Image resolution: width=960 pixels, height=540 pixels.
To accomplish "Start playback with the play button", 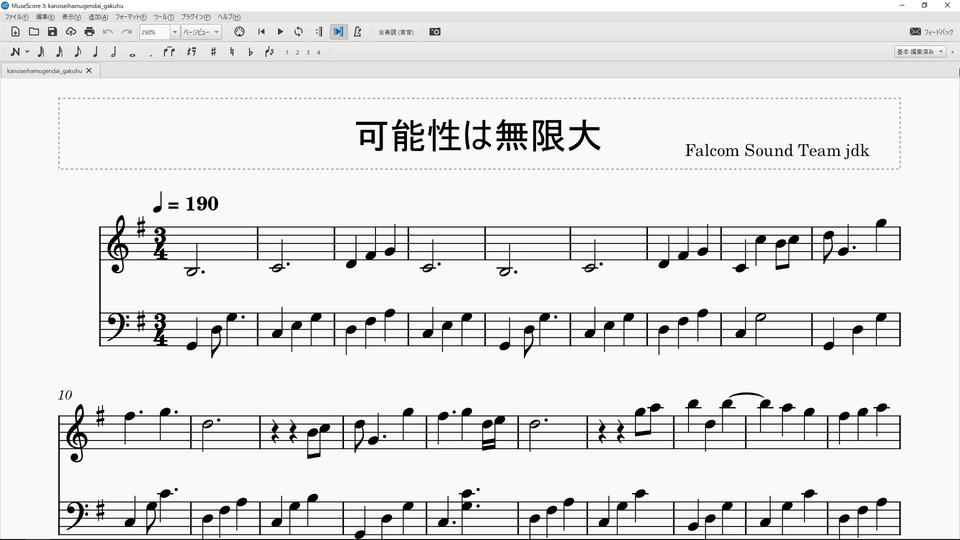I will (280, 32).
